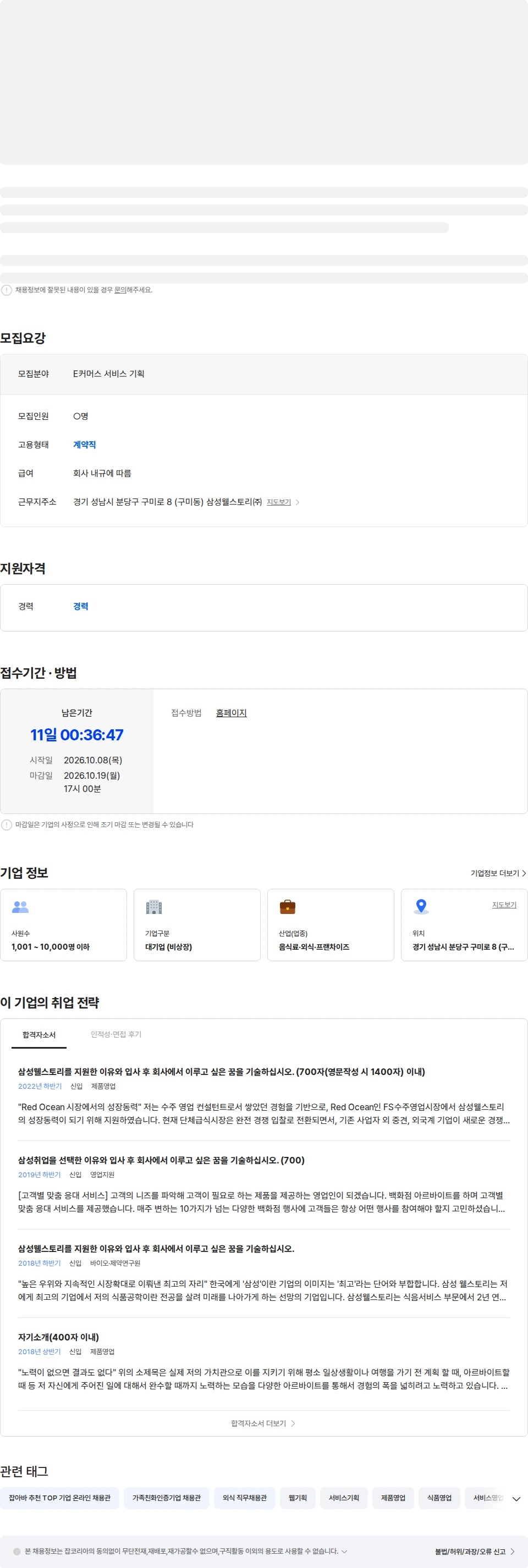Read the [고객별 맞춤 응대 서비스] excerpt
The image size is (528, 1568).
(263, 1201)
